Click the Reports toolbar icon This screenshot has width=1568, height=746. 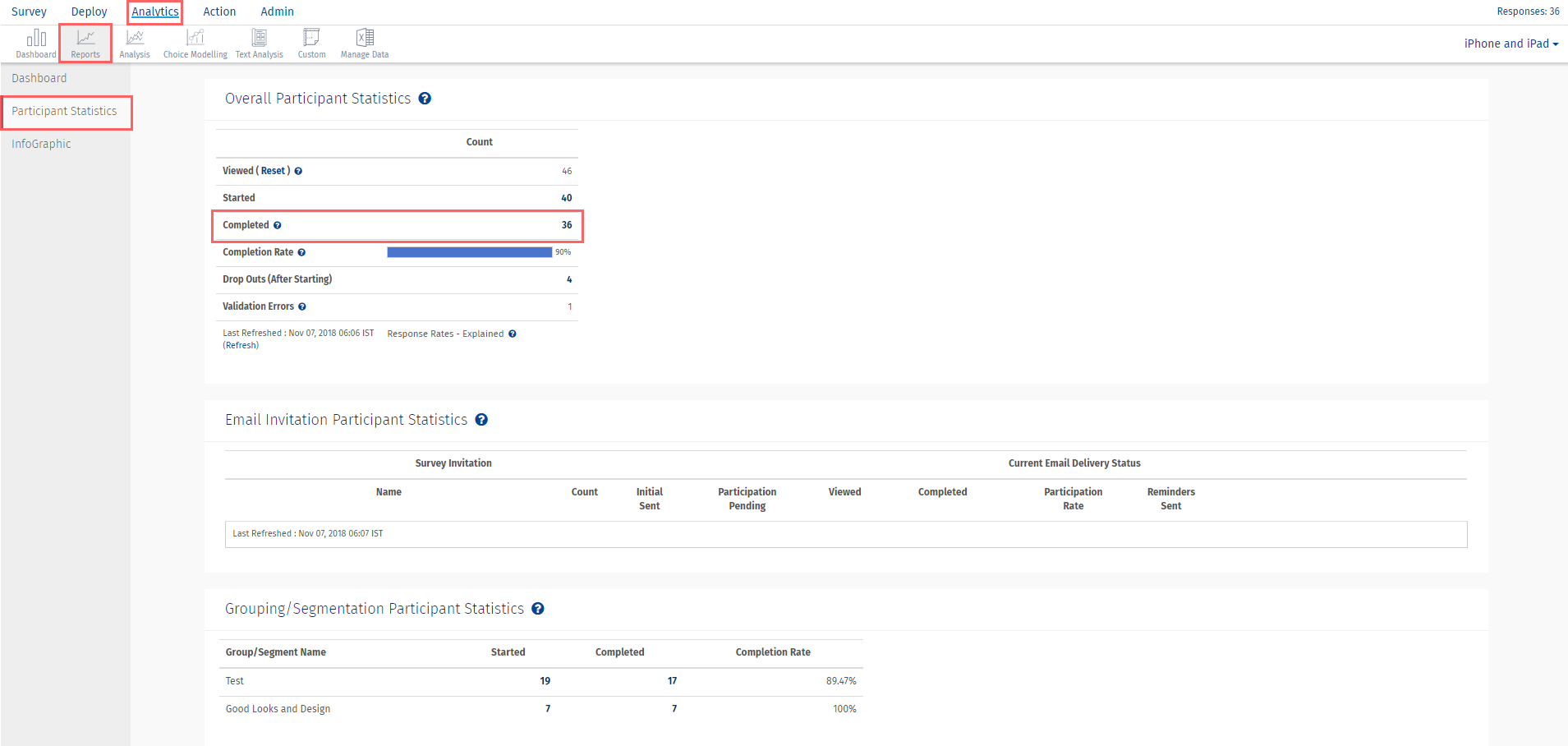[85, 44]
